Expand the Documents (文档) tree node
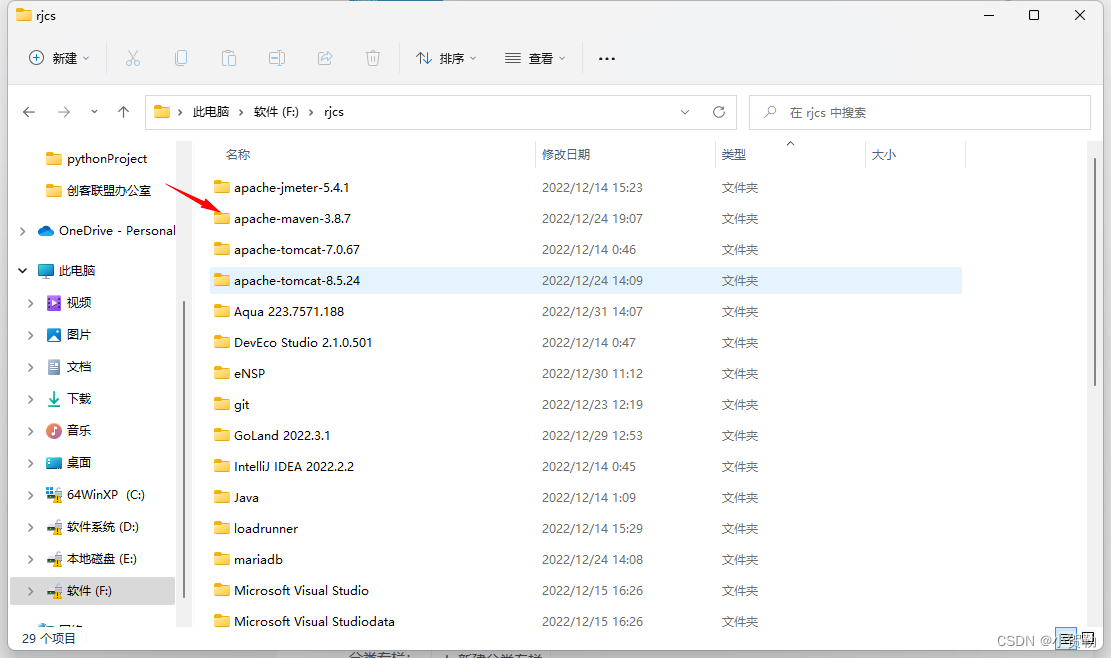1111x658 pixels. pyautogui.click(x=30, y=367)
